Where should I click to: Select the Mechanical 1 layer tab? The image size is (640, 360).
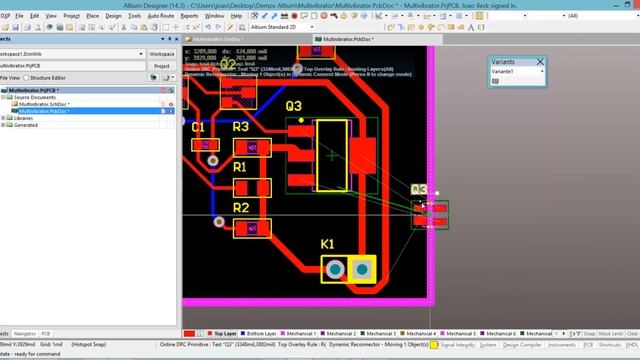(298, 333)
